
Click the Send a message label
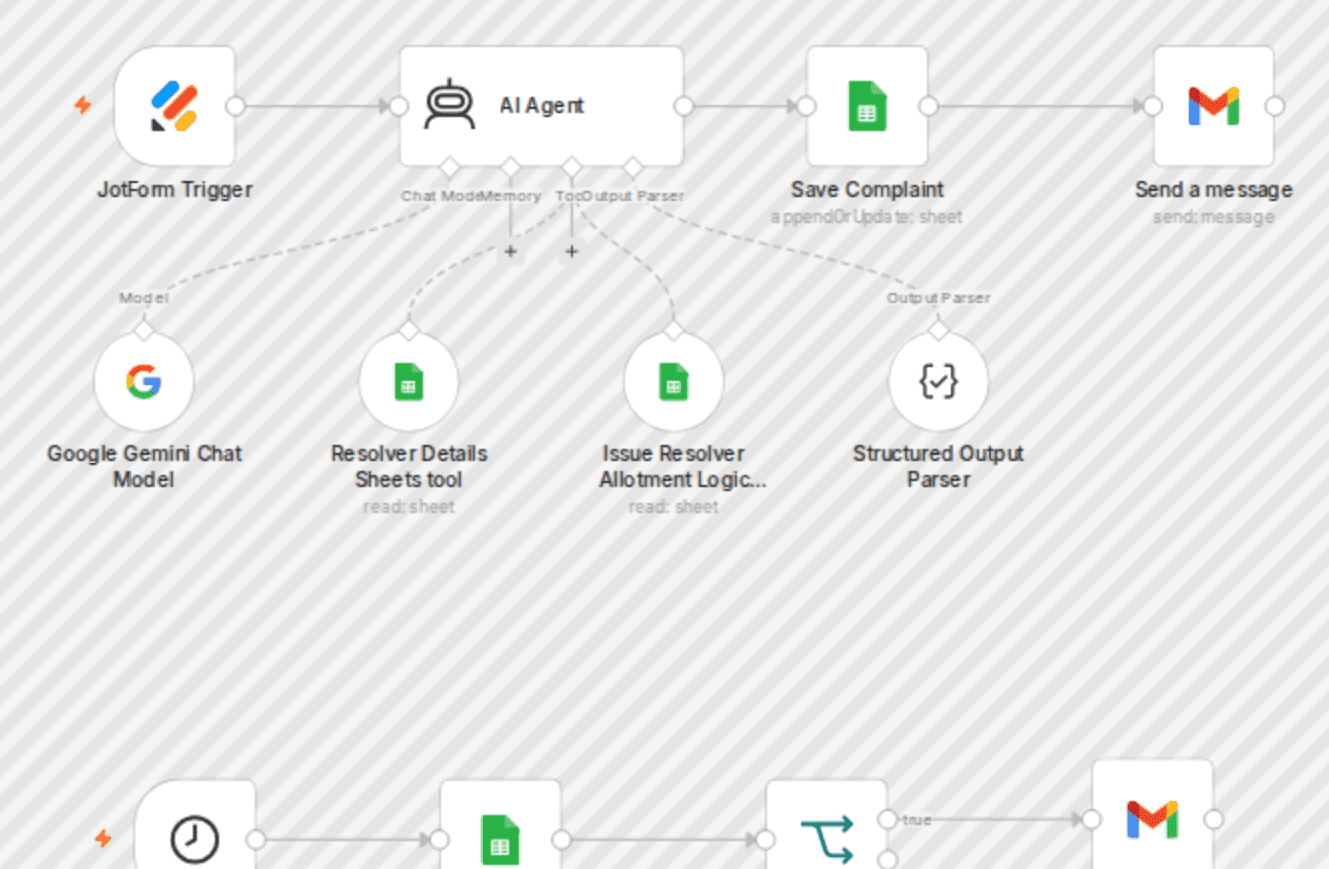[1213, 189]
